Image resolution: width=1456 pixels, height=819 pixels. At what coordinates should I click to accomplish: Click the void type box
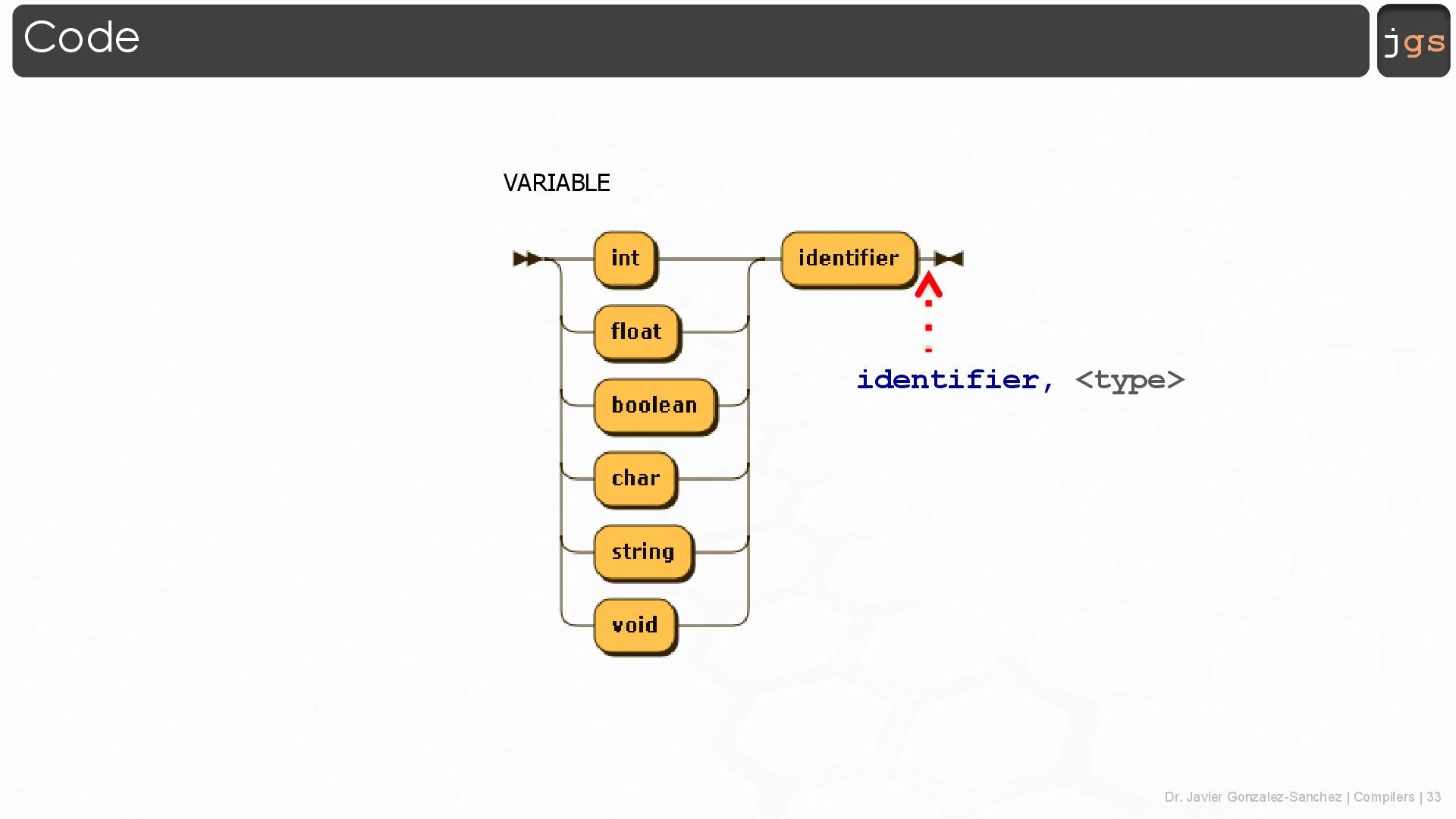pyautogui.click(x=635, y=626)
